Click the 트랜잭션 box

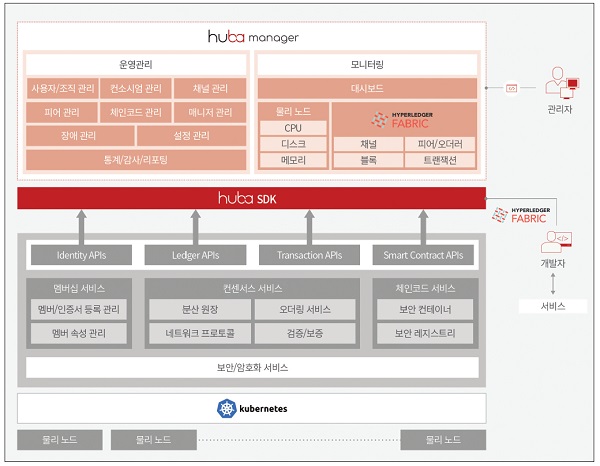(440, 160)
